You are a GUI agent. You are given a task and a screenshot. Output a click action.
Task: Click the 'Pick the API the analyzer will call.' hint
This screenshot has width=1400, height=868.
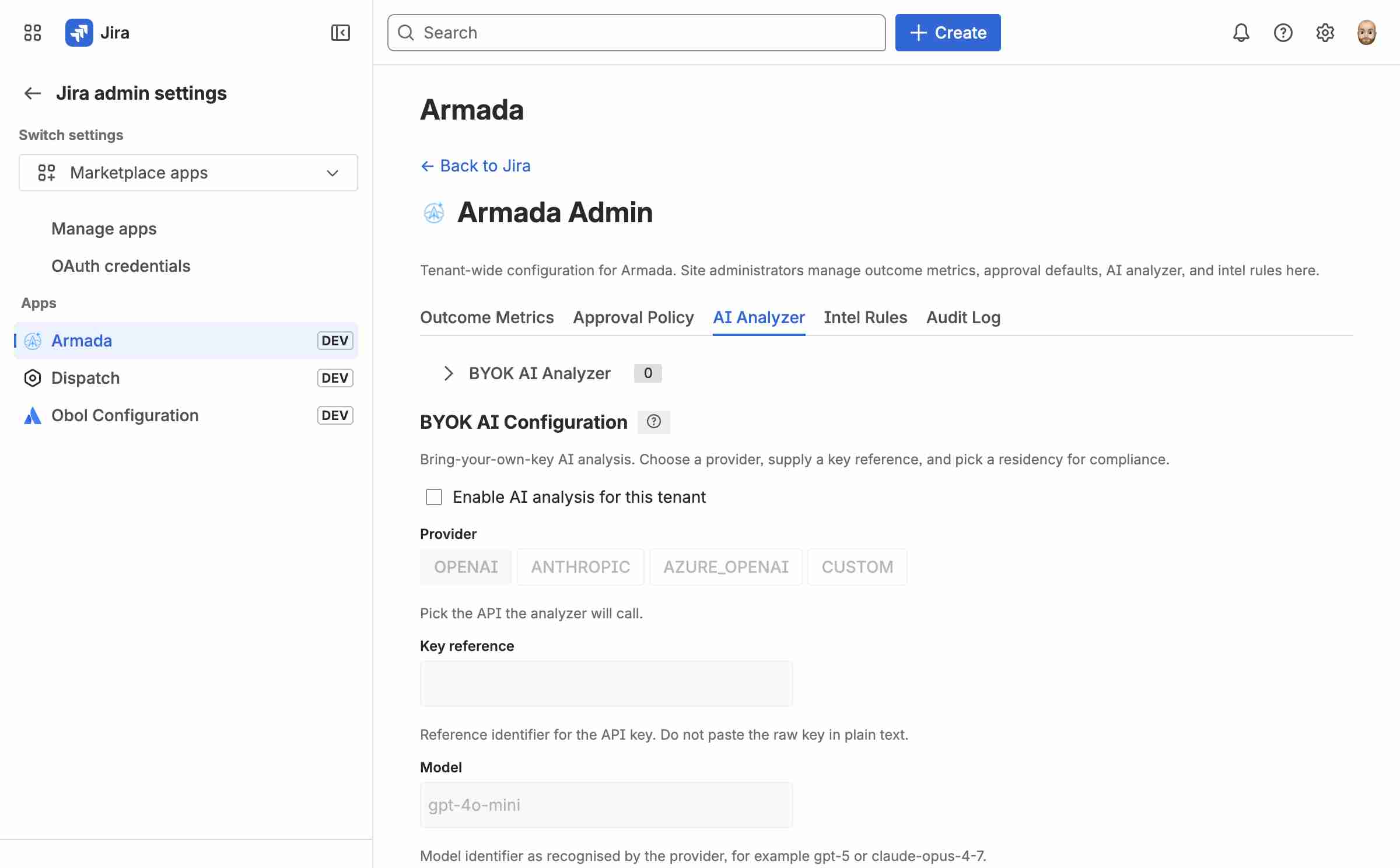(x=531, y=614)
